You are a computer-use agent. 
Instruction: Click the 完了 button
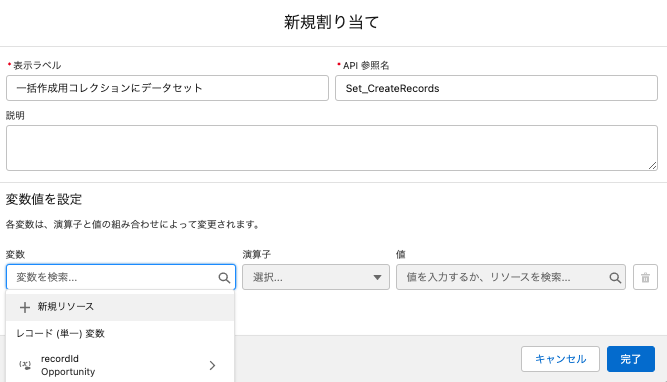(630, 359)
